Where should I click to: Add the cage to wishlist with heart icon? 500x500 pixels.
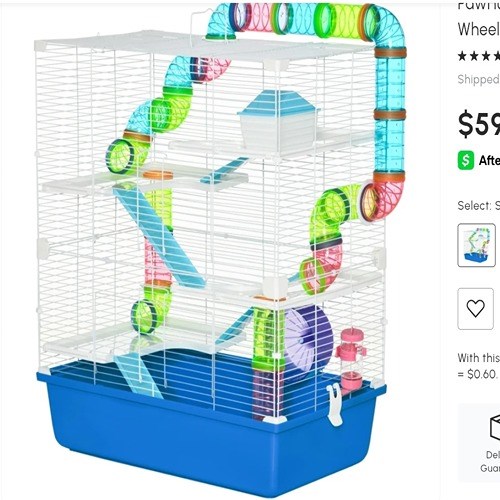[x=475, y=309]
